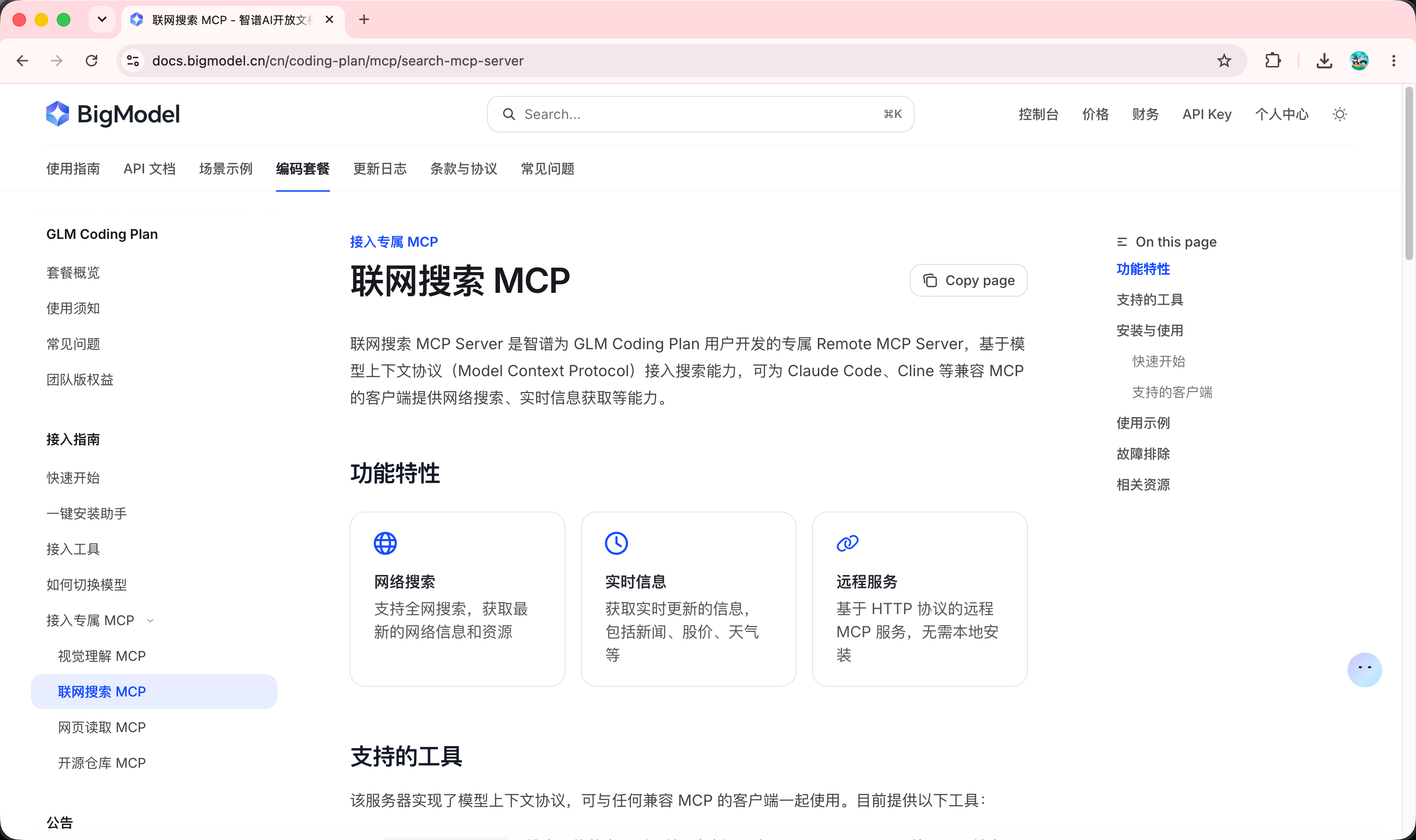Screen dimensions: 1416x840
Task: Select the 编码套餐 tab
Action: click(x=303, y=169)
